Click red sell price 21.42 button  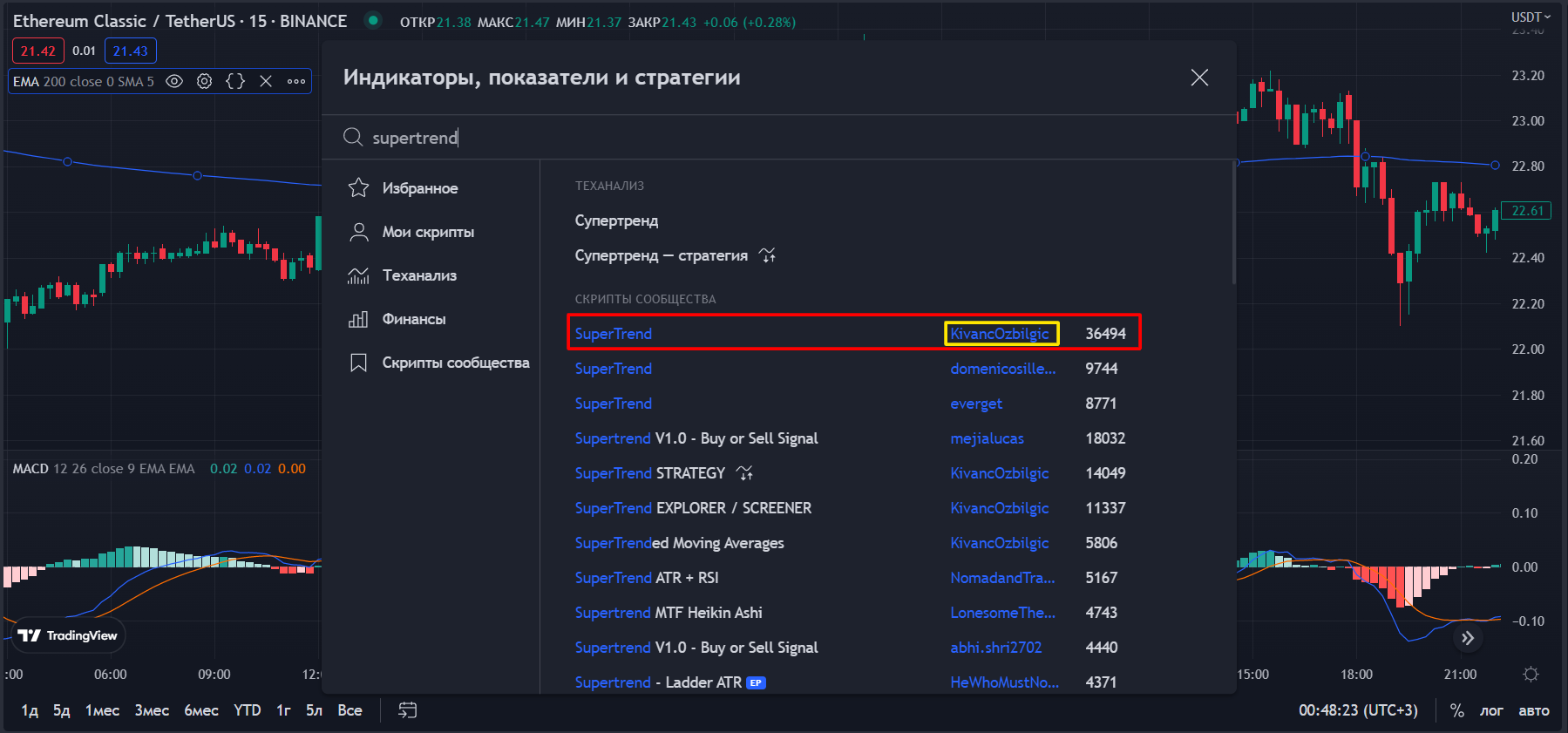38,51
